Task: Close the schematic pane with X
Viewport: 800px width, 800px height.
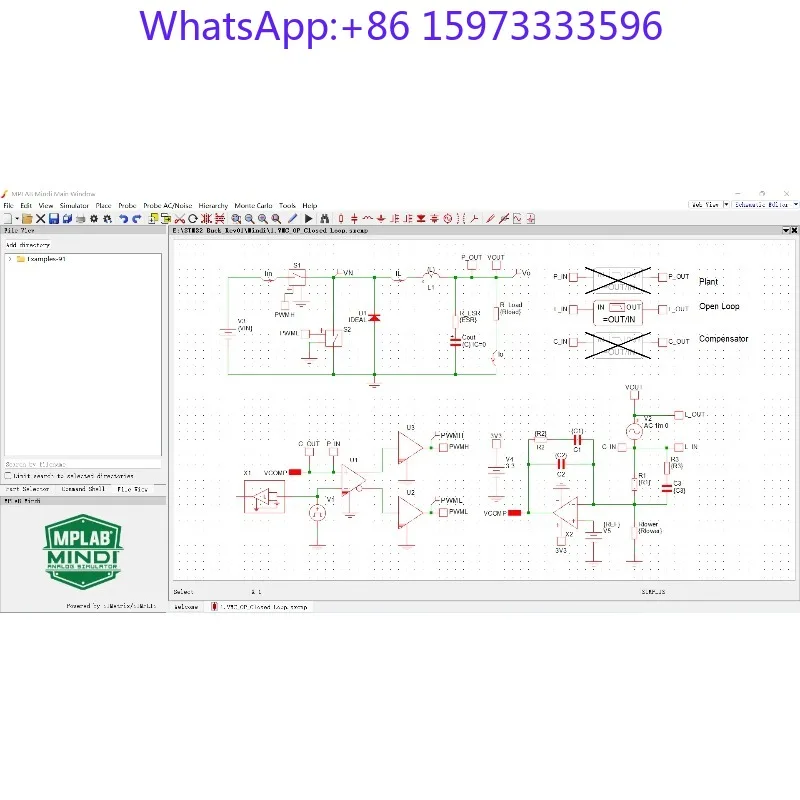Action: pos(794,231)
